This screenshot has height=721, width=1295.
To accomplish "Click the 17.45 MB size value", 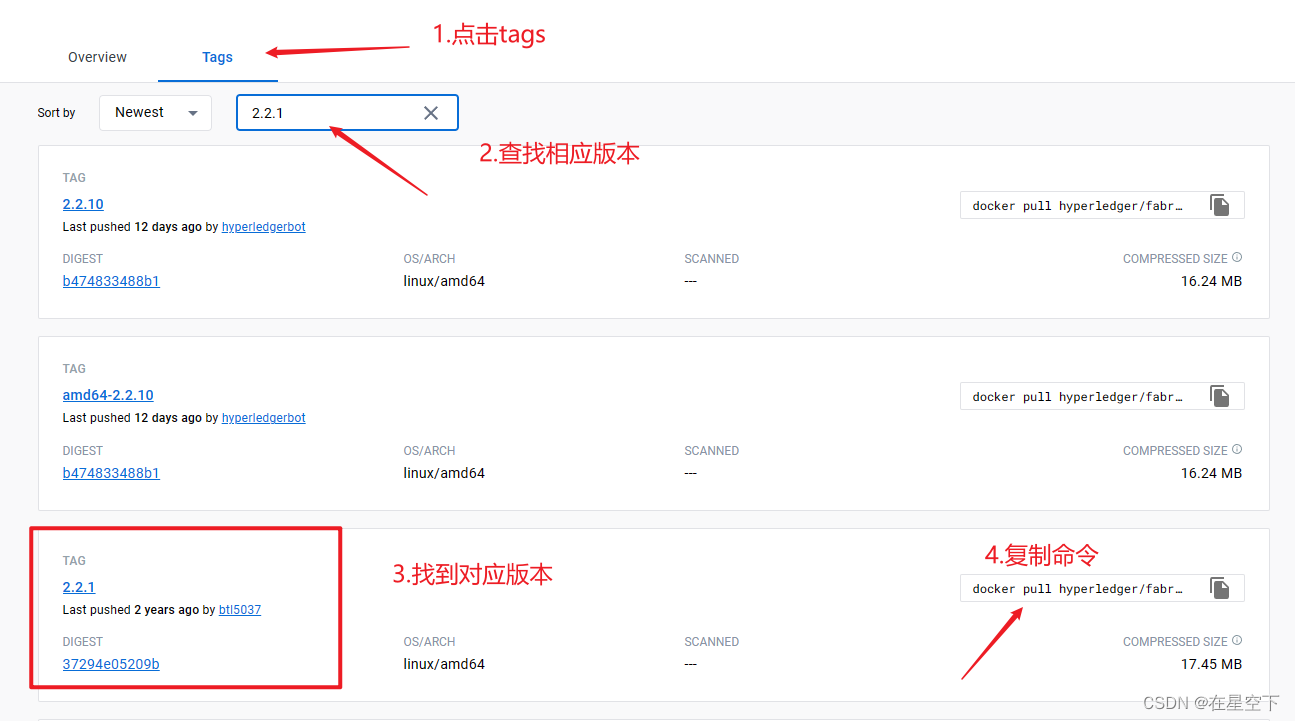I will 1211,664.
